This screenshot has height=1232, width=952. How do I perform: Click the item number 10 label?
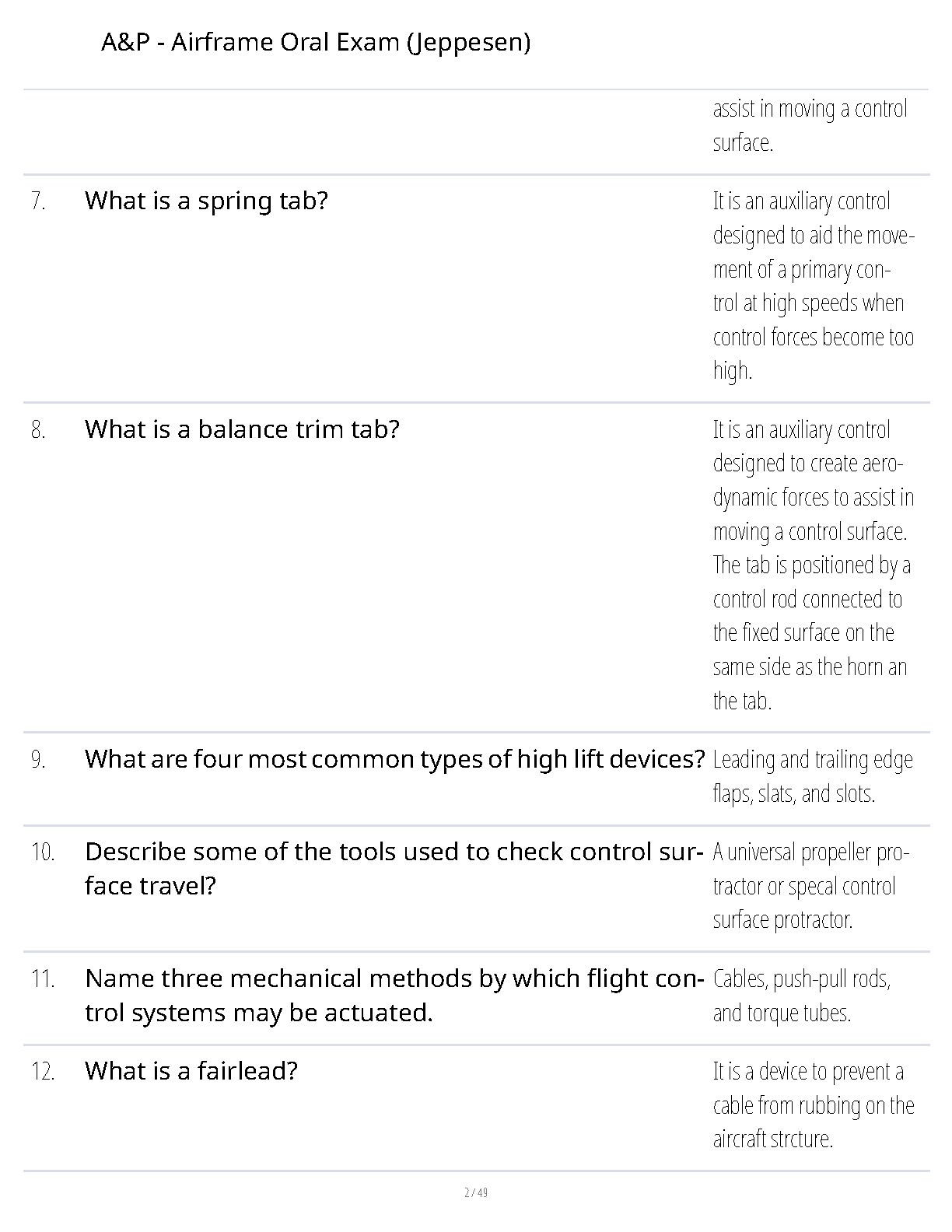pyautogui.click(x=43, y=852)
